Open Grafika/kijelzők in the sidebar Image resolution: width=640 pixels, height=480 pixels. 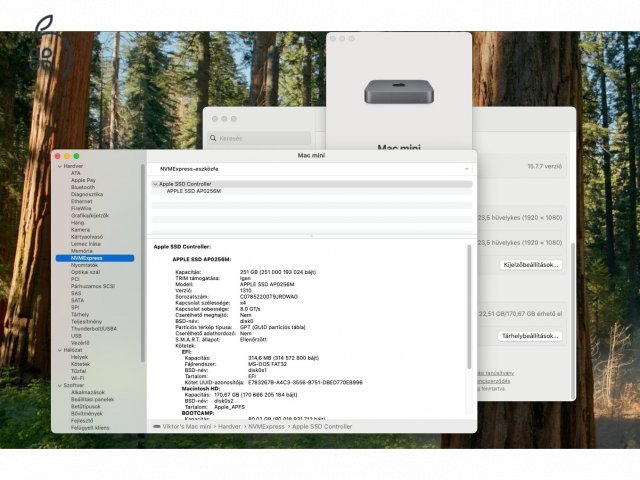pyautogui.click(x=90, y=216)
